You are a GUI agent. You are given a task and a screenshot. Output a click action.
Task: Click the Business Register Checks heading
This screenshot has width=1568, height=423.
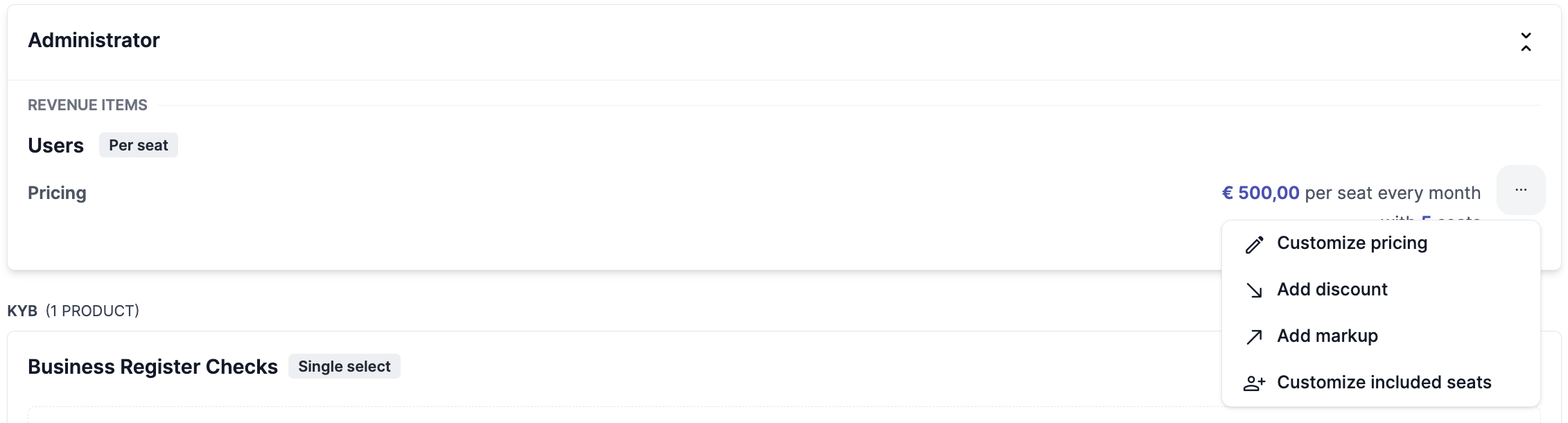click(153, 367)
